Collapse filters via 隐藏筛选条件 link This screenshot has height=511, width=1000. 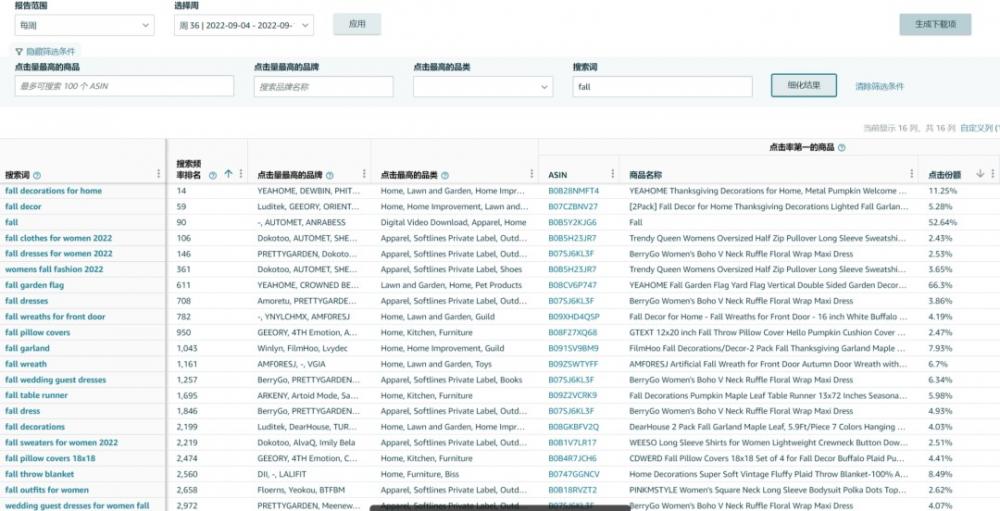[x=50, y=52]
